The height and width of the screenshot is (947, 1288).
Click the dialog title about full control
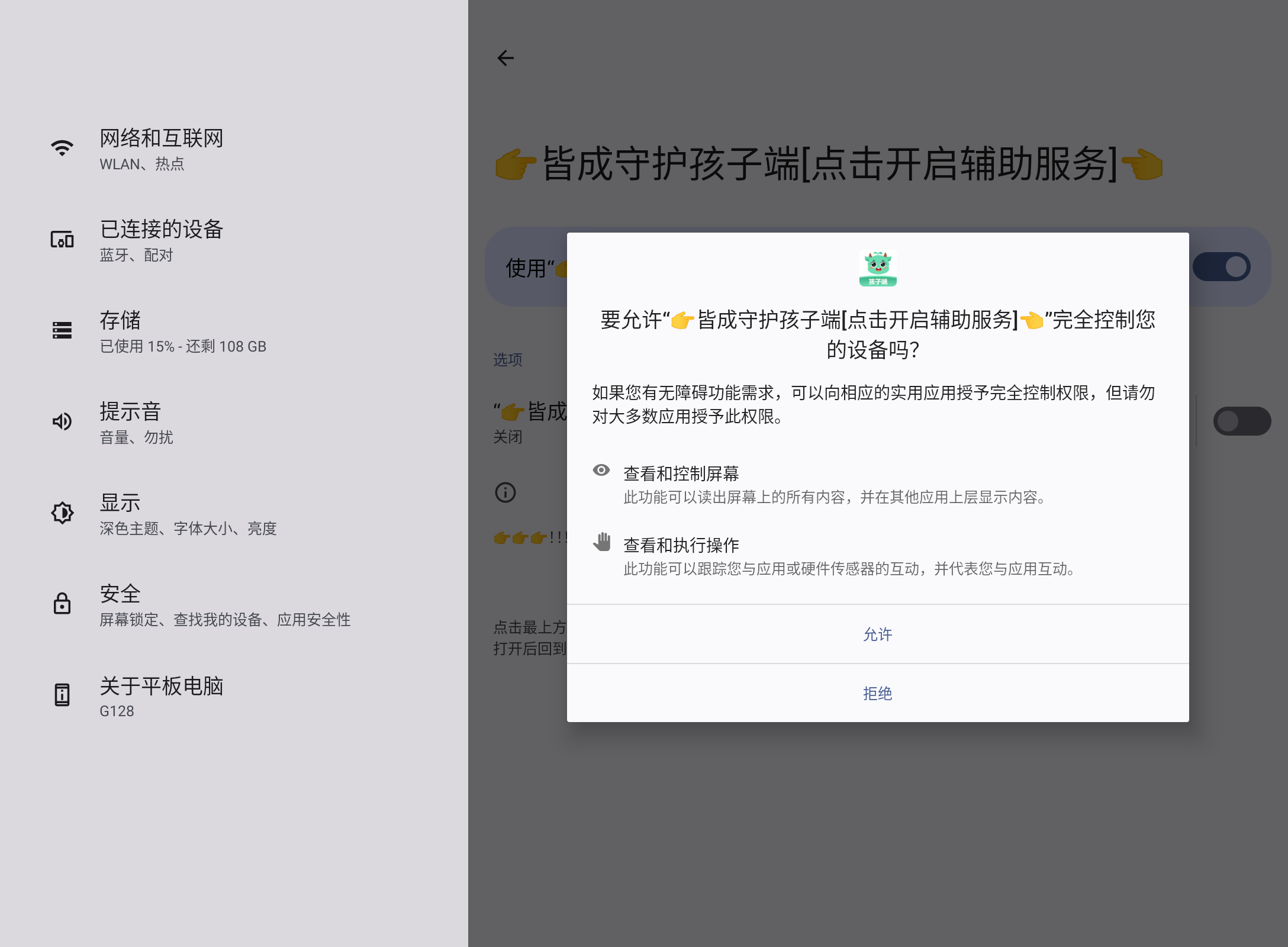(x=878, y=334)
